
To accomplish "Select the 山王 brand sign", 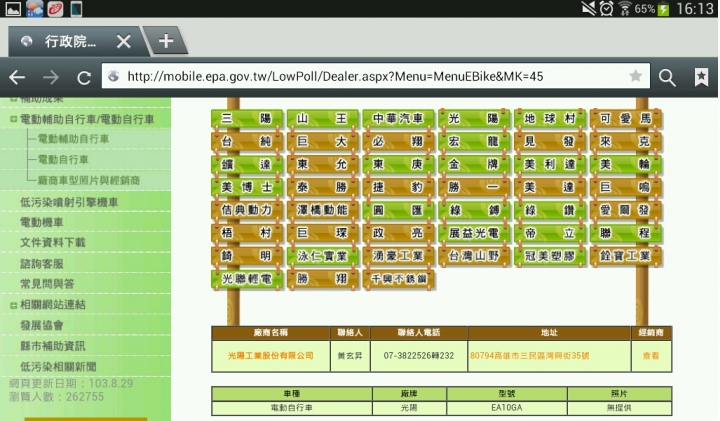I will (x=322, y=118).
